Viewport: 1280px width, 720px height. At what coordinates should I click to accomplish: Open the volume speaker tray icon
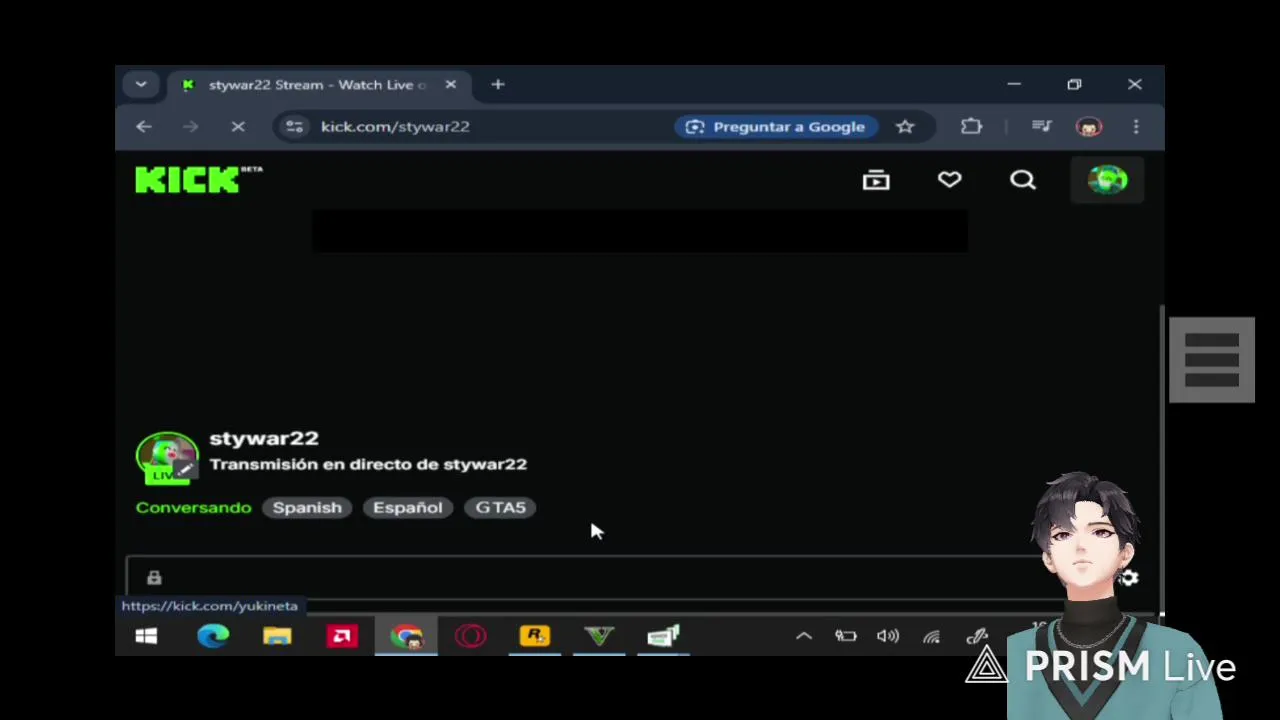[888, 636]
